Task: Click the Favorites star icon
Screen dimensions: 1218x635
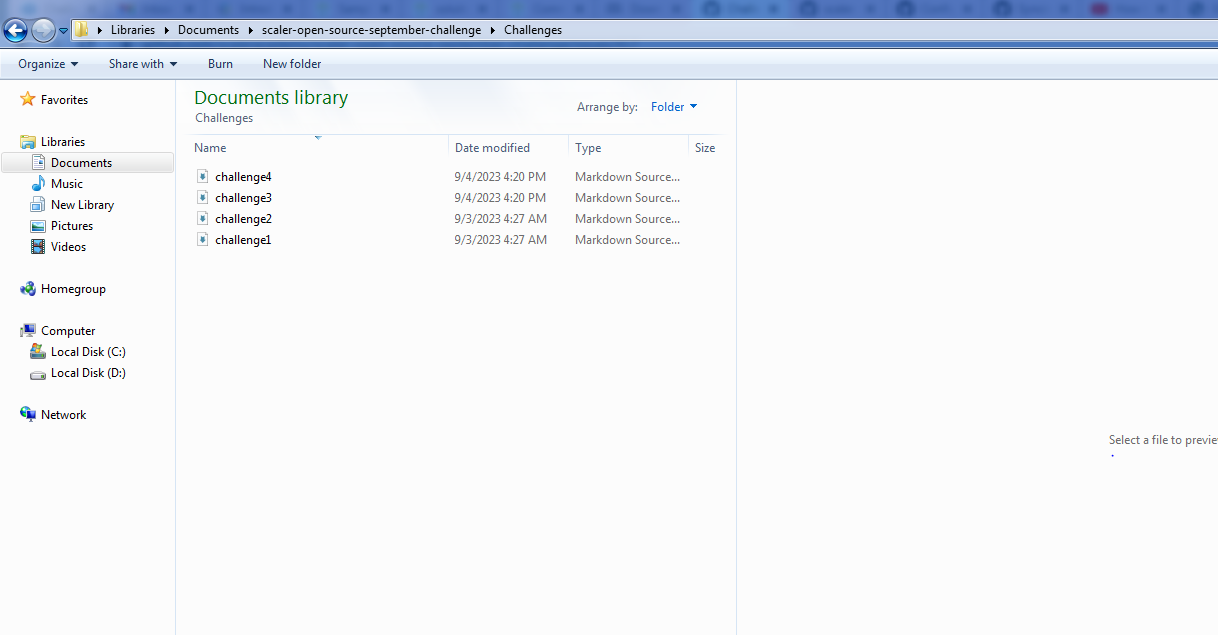Action: pos(27,99)
